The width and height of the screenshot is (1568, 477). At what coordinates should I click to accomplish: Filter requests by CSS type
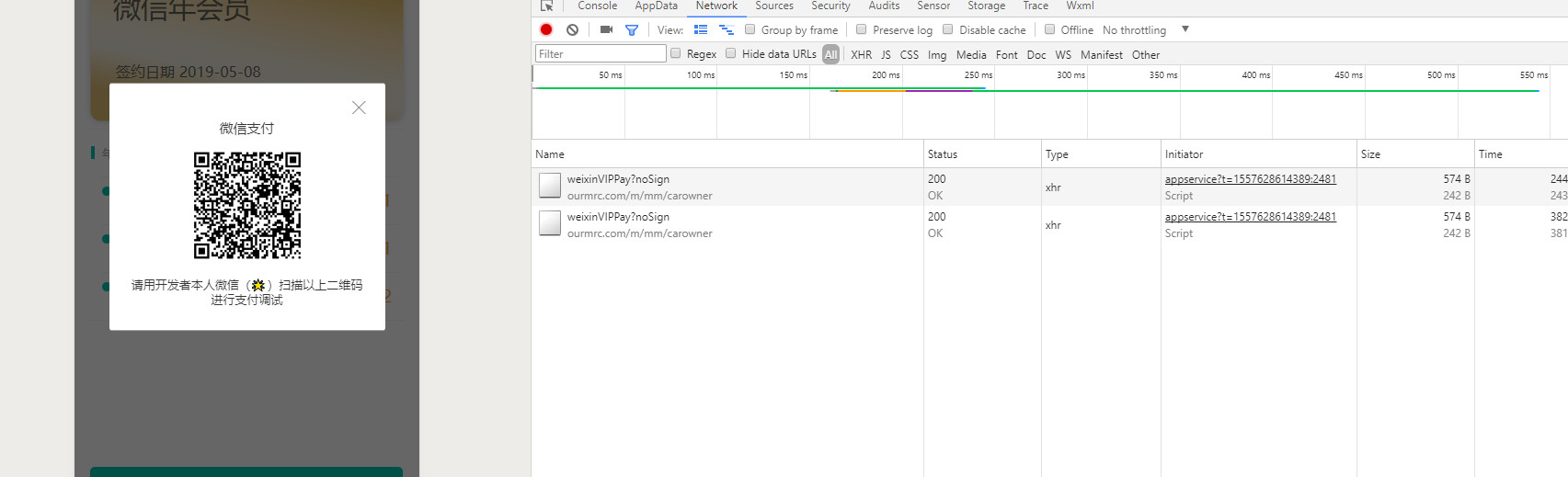(x=909, y=54)
